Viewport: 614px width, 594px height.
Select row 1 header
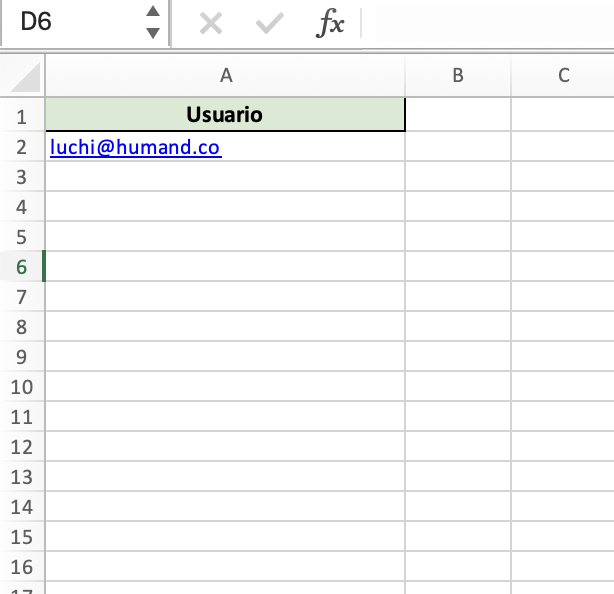point(22,116)
